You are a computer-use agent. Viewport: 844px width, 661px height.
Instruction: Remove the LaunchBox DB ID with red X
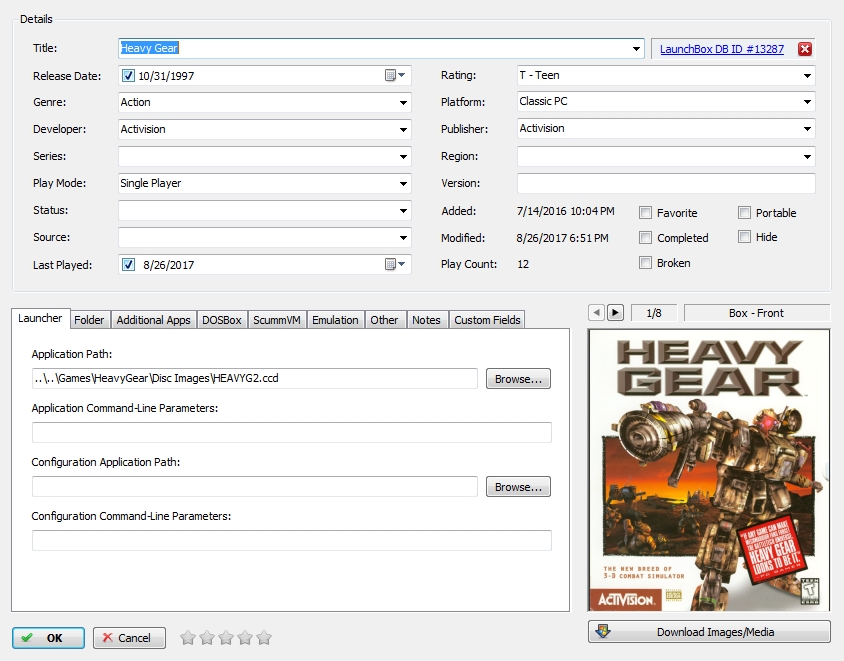pos(805,49)
